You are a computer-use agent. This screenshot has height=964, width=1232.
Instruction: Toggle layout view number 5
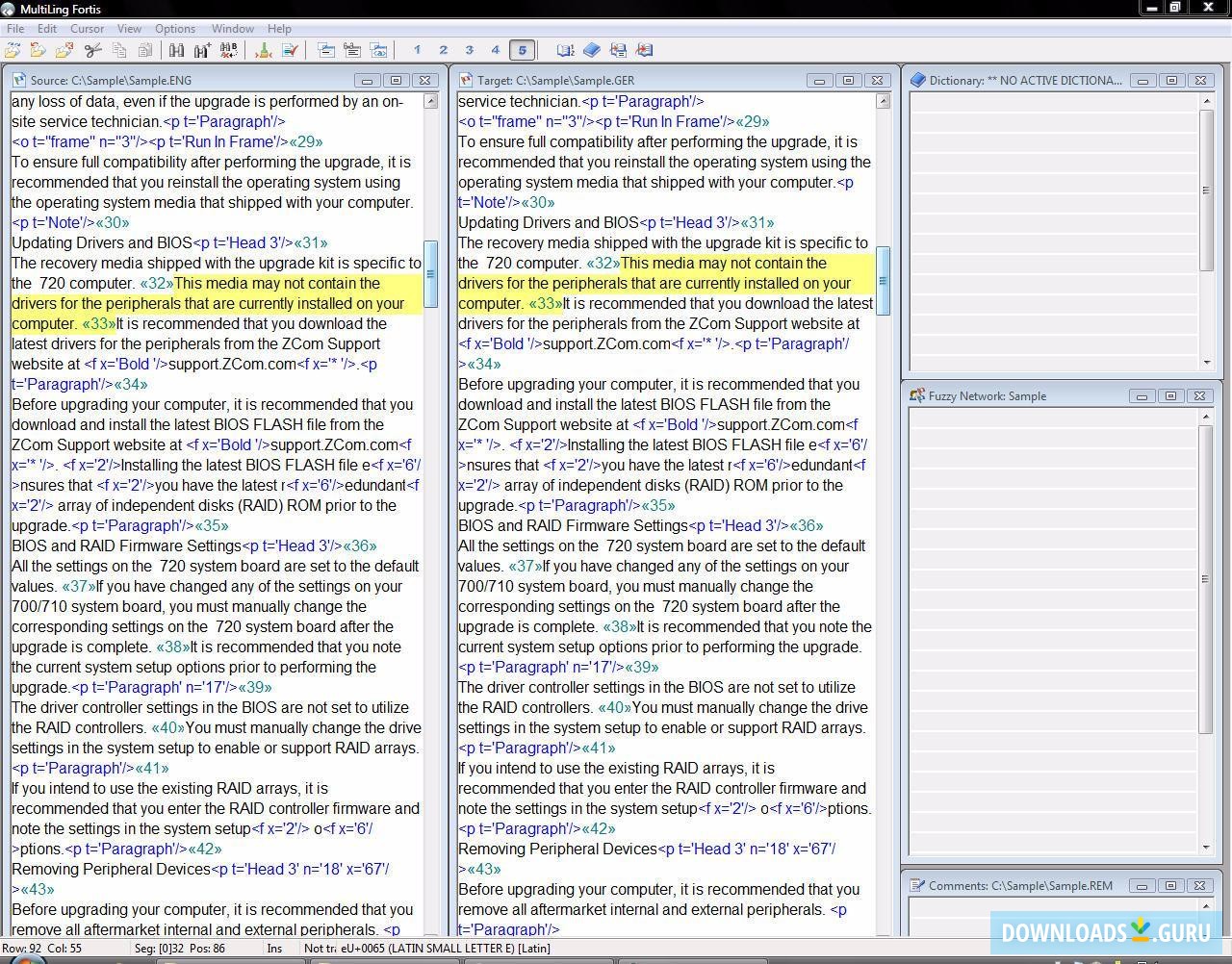pyautogui.click(x=522, y=50)
